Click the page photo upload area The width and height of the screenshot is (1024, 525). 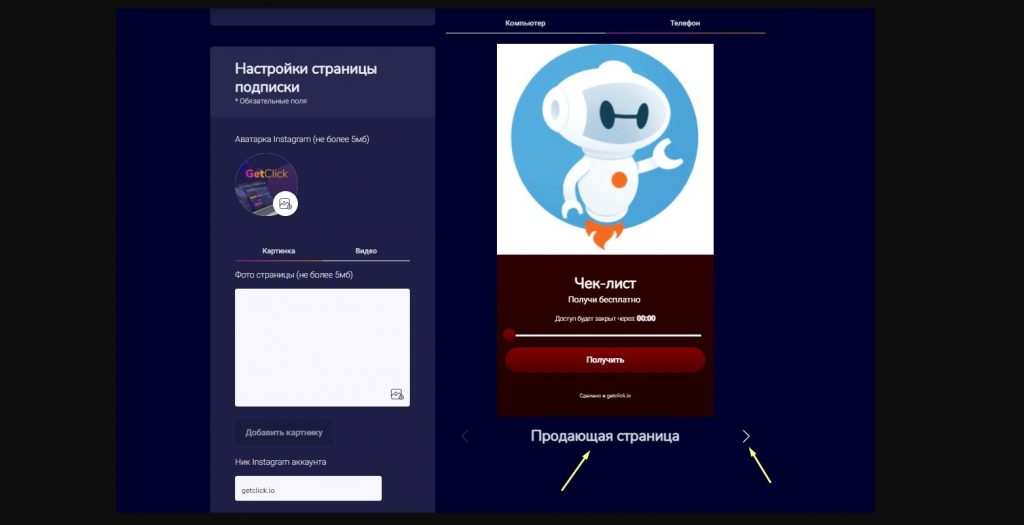323,347
